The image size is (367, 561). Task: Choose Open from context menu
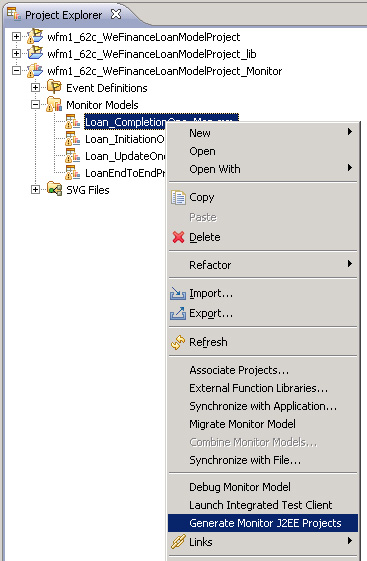click(x=263, y=151)
